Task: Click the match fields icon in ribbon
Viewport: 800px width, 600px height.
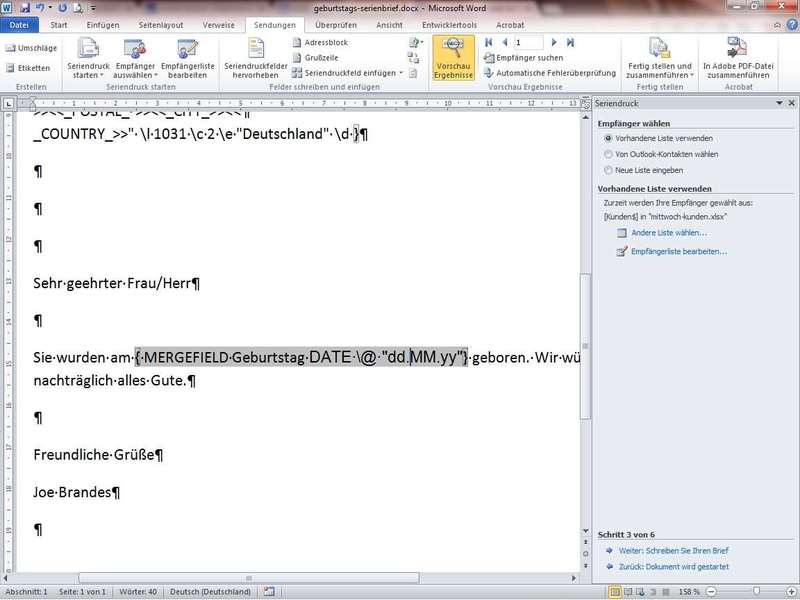Action: tap(413, 58)
